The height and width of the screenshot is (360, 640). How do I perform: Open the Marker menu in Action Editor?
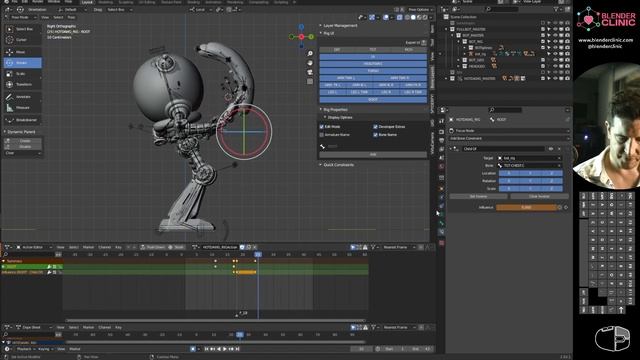pos(89,247)
